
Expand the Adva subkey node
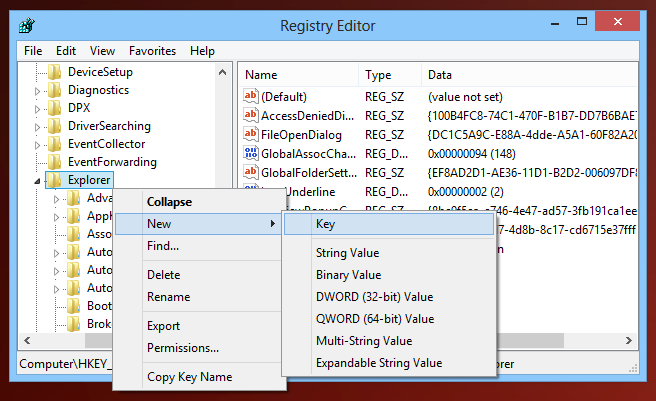click(x=56, y=199)
